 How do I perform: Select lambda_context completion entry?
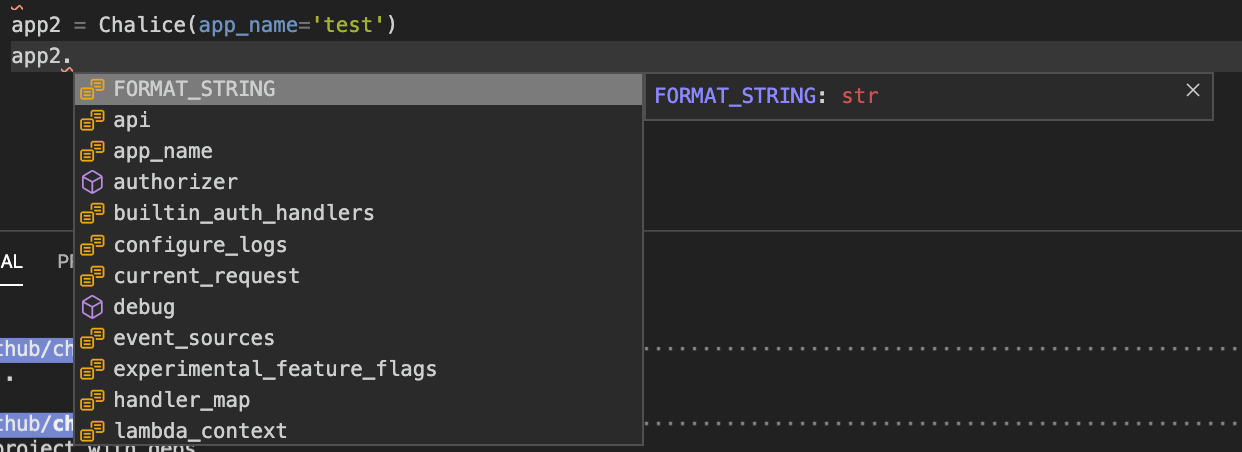tap(359, 430)
